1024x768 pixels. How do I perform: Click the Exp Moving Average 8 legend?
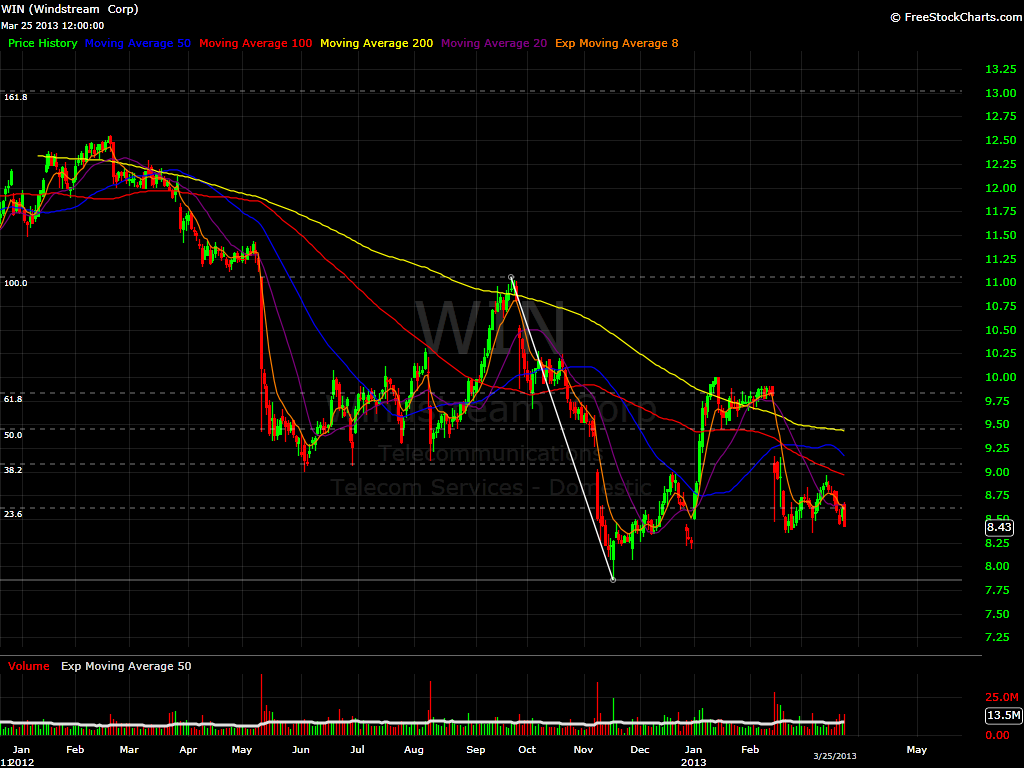tap(609, 44)
